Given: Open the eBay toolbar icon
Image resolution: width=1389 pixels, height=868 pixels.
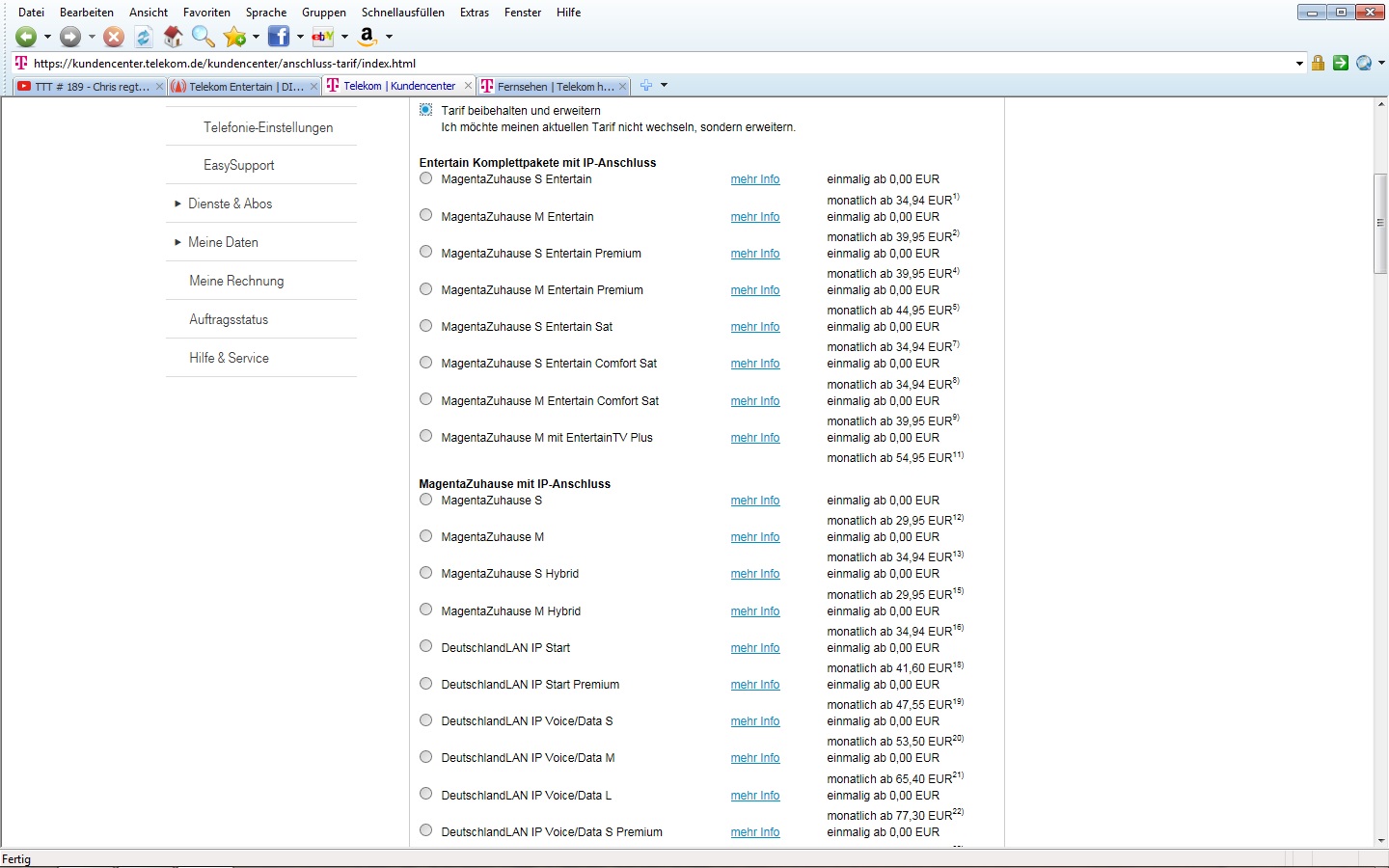Looking at the screenshot, I should pos(323,37).
